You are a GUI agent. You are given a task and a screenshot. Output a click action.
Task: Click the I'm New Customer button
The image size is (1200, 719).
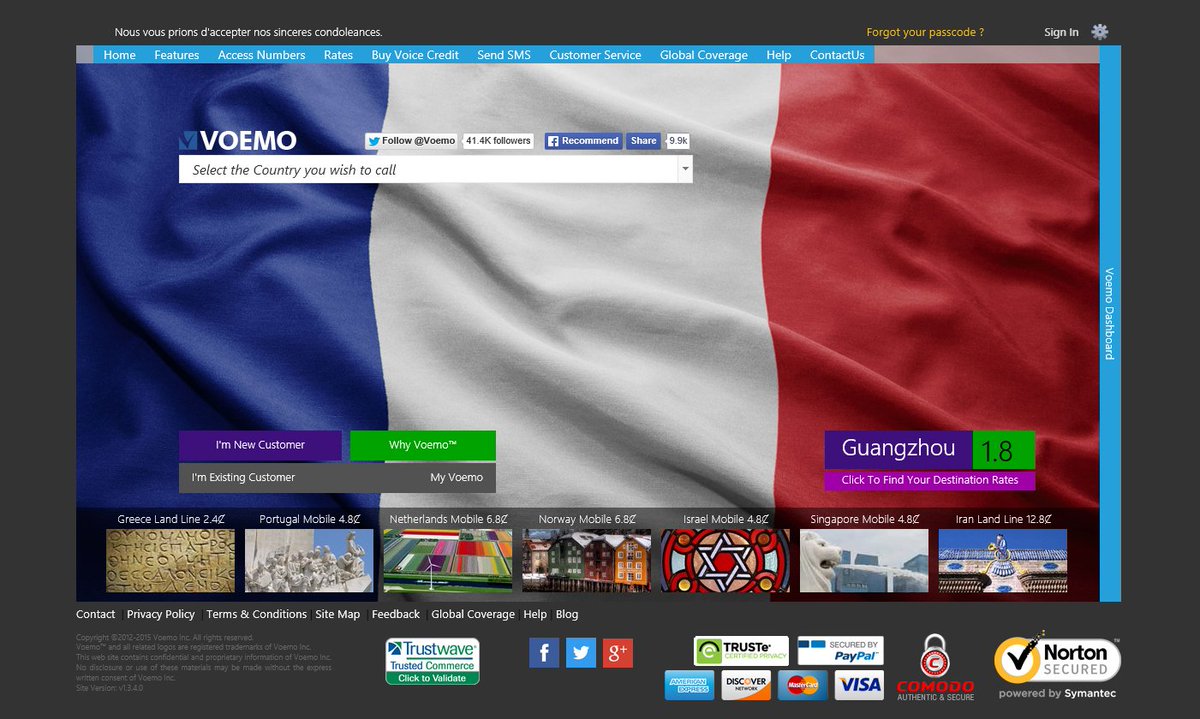(x=260, y=445)
